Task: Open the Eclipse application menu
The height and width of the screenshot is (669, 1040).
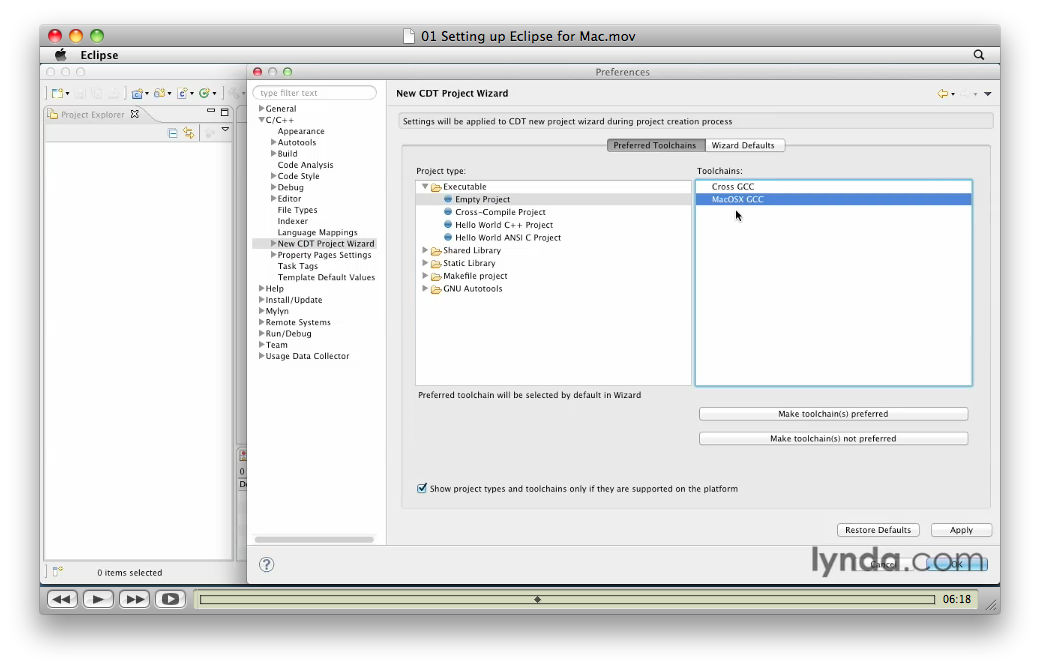Action: click(x=99, y=55)
